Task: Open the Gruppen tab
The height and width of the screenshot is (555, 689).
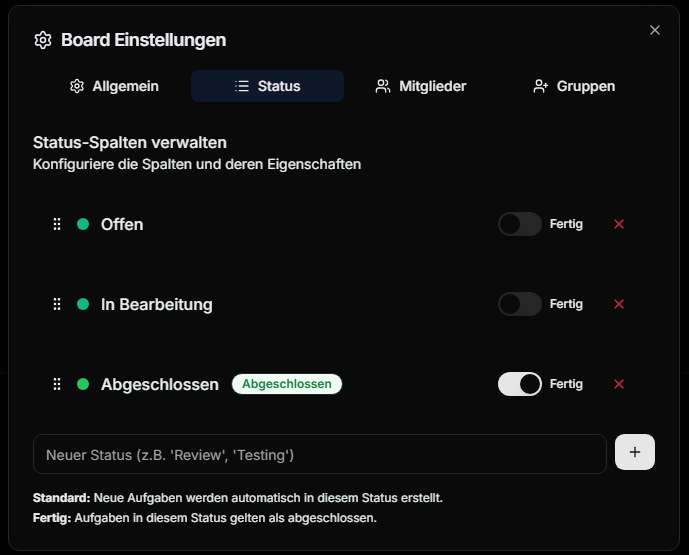Action: click(574, 86)
